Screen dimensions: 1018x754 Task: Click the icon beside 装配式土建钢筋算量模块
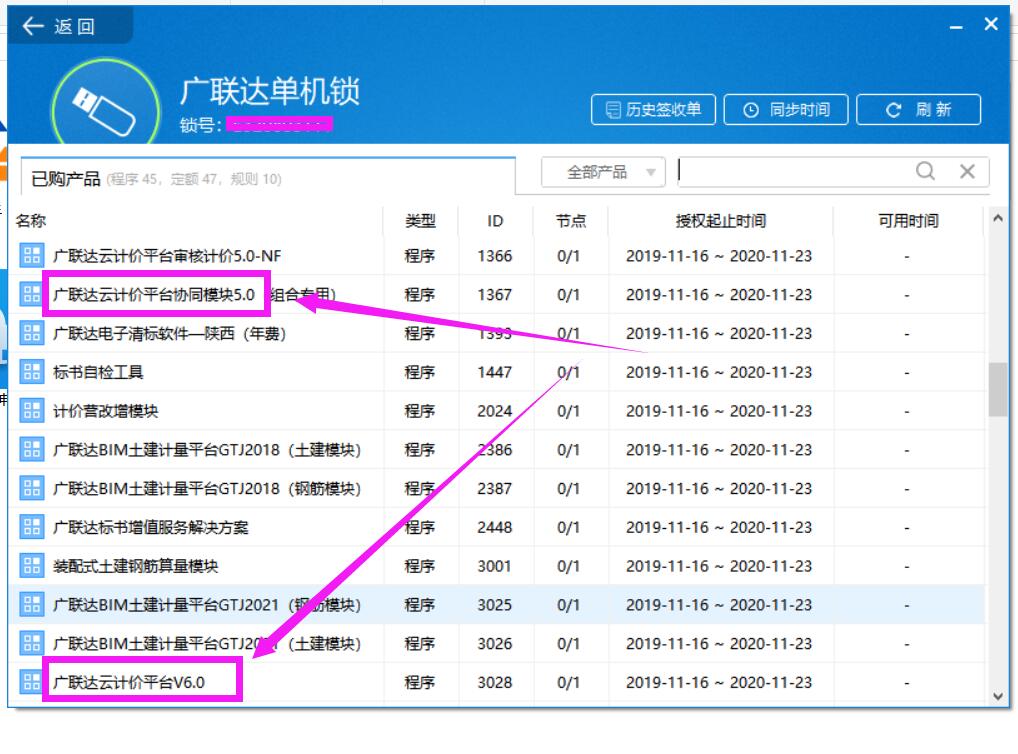point(31,566)
